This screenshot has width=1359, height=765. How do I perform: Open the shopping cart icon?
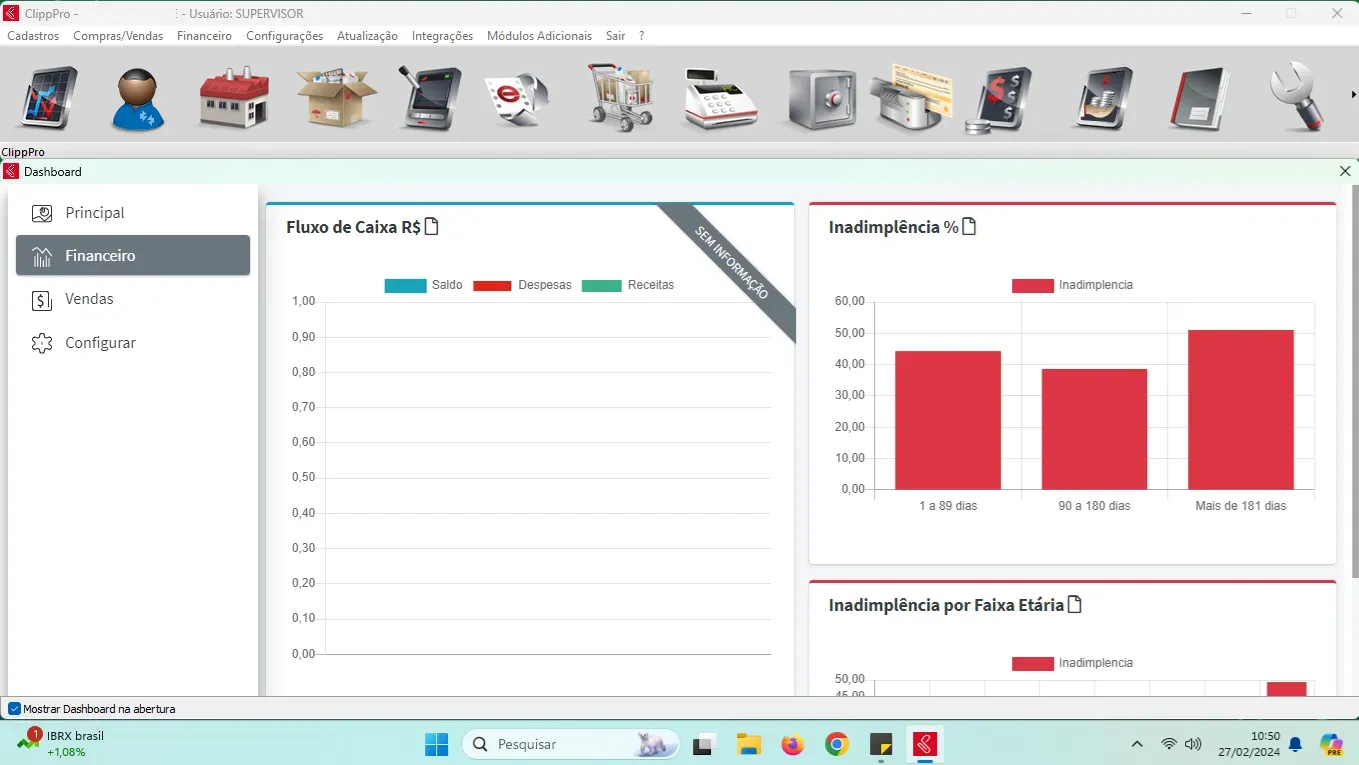point(620,98)
